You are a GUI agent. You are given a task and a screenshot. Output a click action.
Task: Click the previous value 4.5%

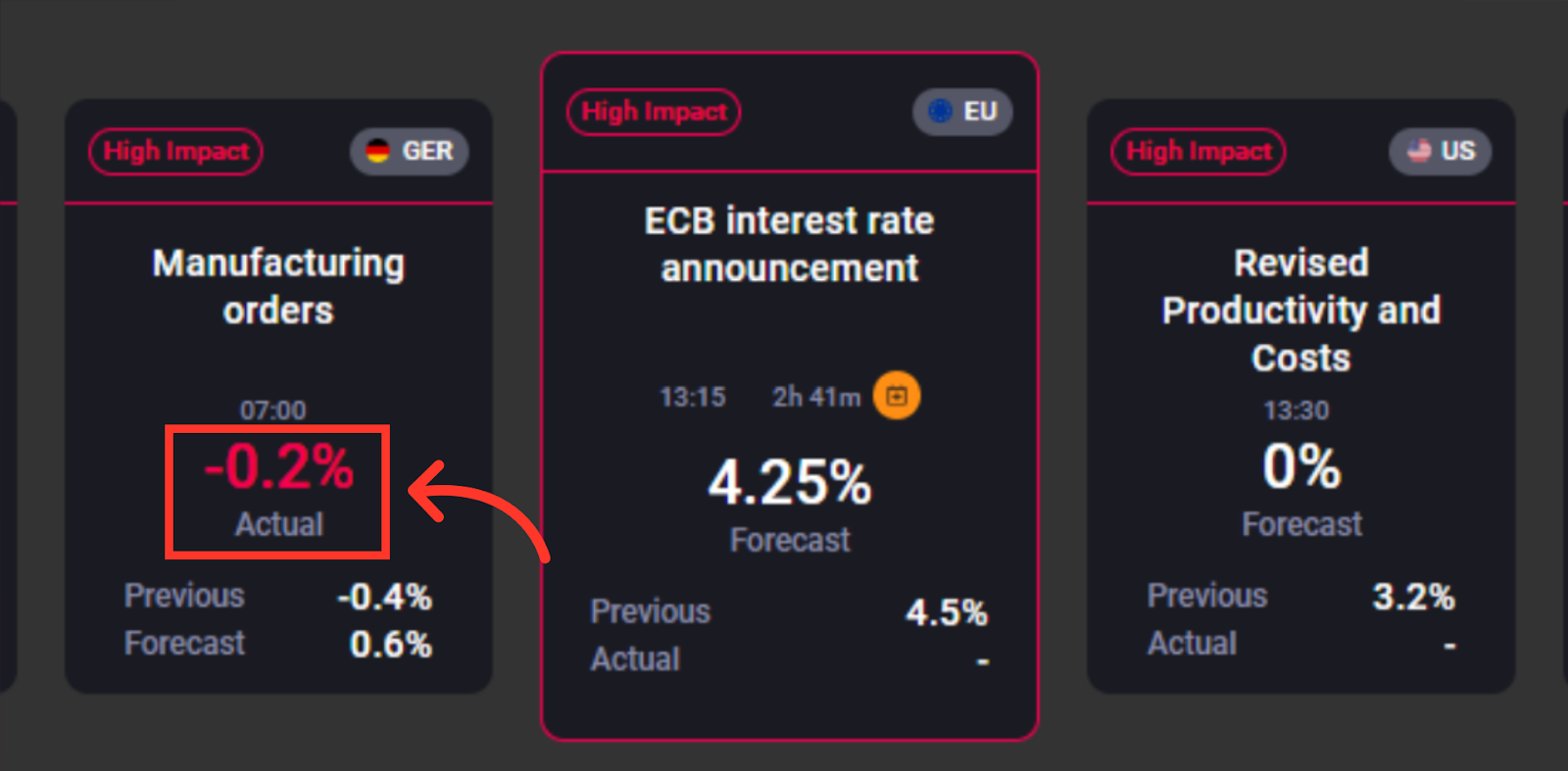[x=946, y=612]
